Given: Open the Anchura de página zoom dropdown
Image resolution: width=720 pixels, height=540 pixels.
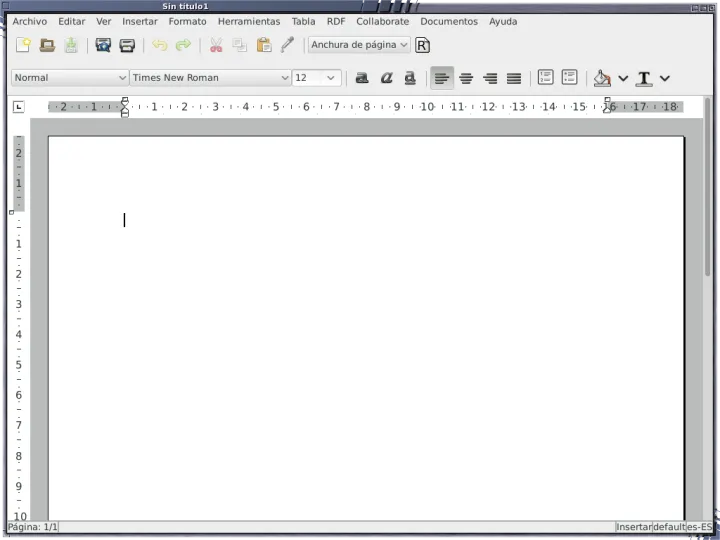Looking at the screenshot, I should pyautogui.click(x=404, y=45).
